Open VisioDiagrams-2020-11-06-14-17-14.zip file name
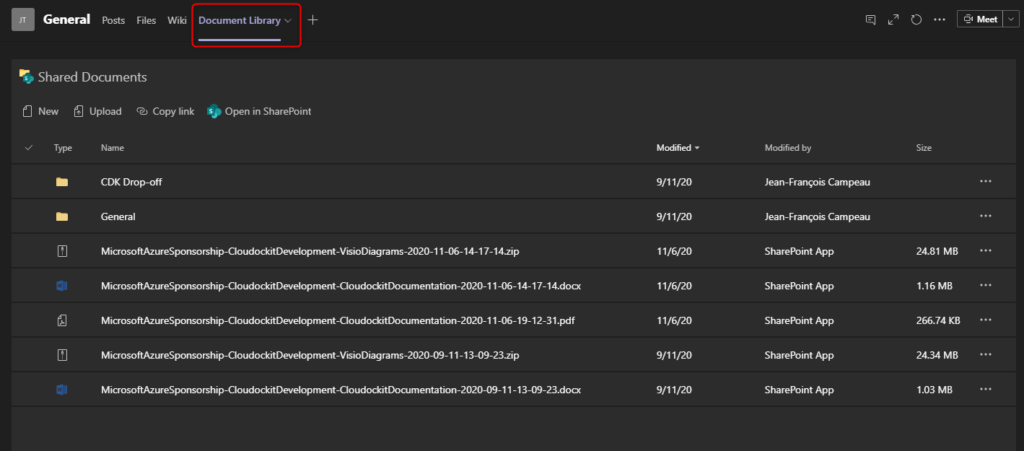Image resolution: width=1024 pixels, height=451 pixels. tap(310, 251)
